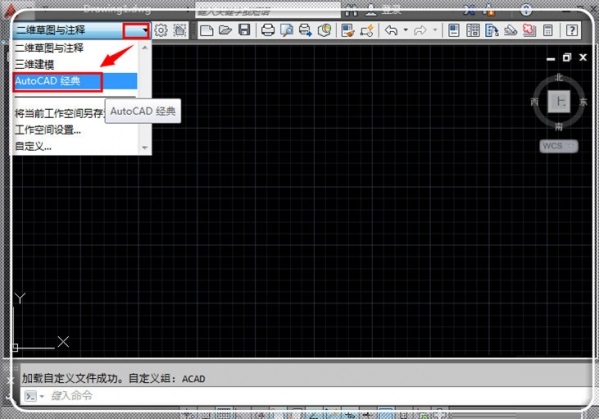Open the Help question mark icon

point(571,30)
